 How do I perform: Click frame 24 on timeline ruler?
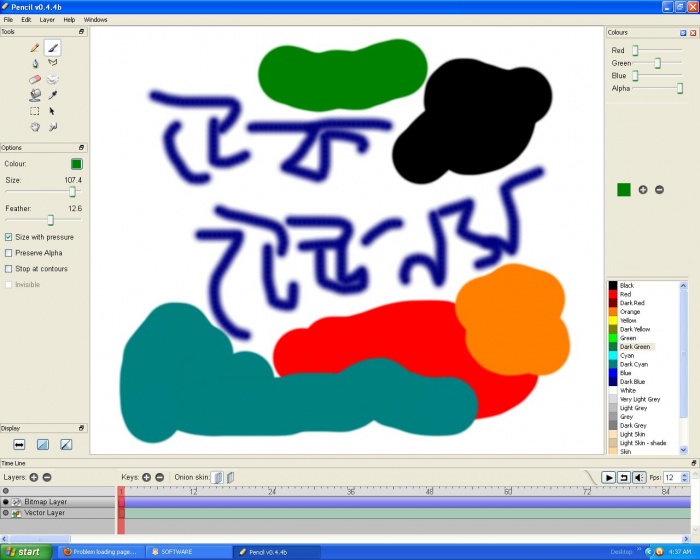[x=272, y=491]
